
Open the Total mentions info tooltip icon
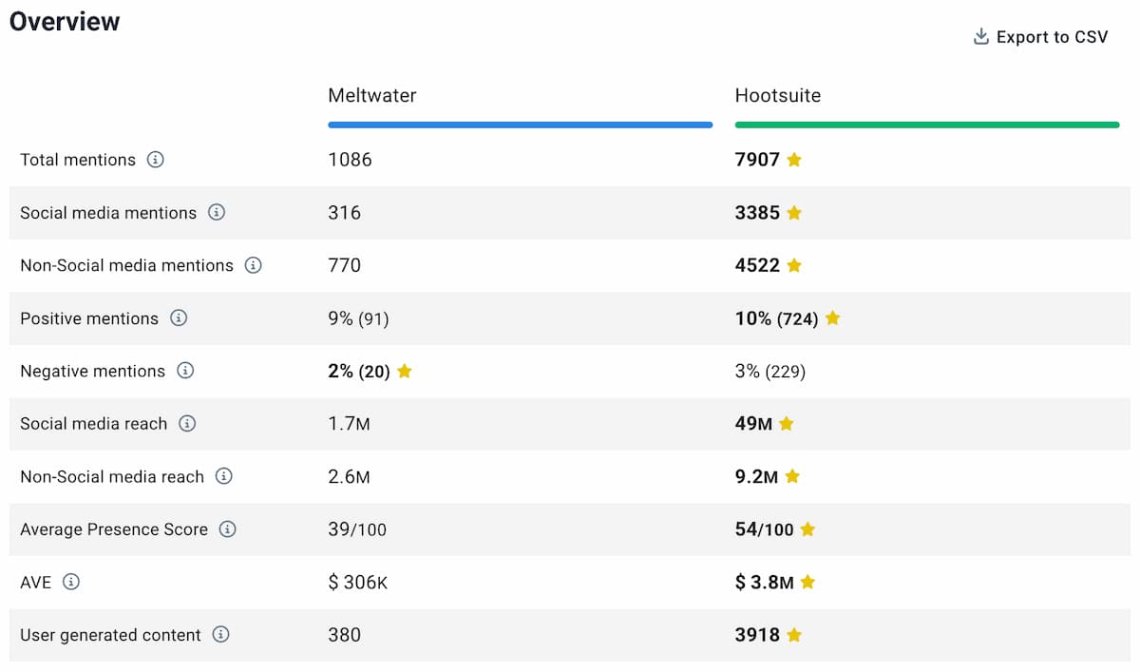[x=155, y=160]
